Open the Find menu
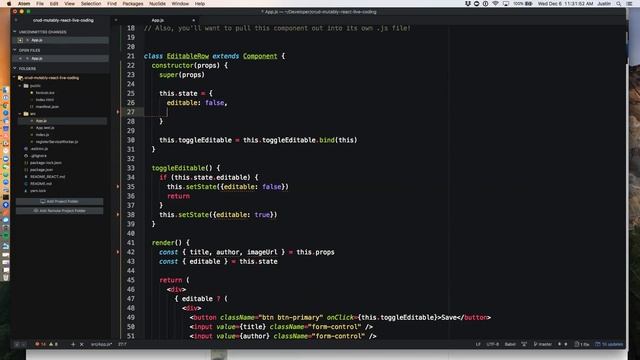This screenshot has width=640, height=360. 112,4
